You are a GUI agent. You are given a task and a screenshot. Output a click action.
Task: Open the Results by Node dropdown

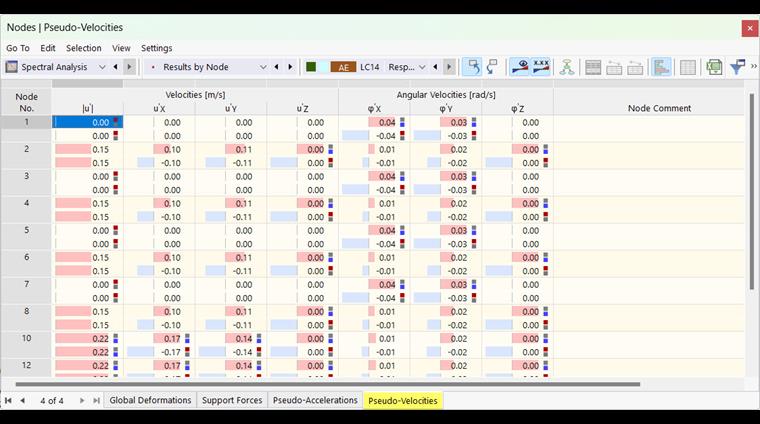click(263, 67)
